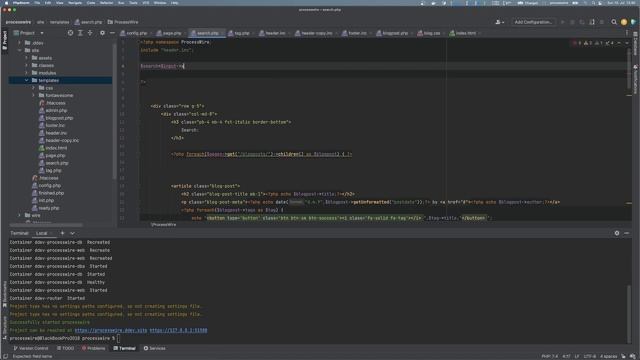The height and width of the screenshot is (360, 640).
Task: Hide the Terminal panel with minus icon
Action: (x=627, y=233)
